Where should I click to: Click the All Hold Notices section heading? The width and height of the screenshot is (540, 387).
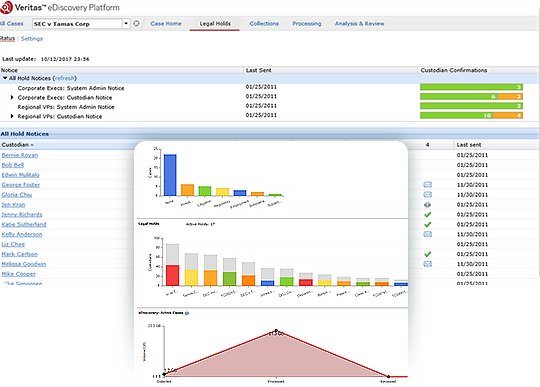tap(24, 134)
